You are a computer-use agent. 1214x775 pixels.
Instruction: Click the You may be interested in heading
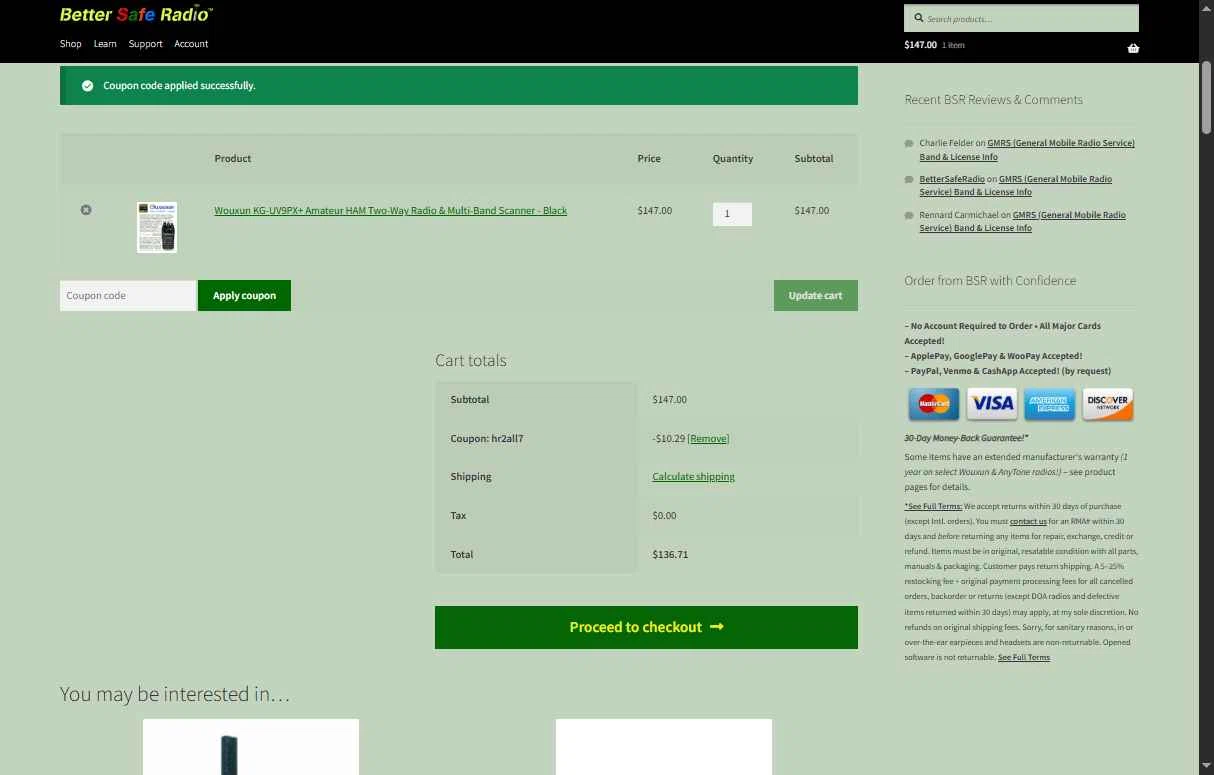[x=175, y=694]
